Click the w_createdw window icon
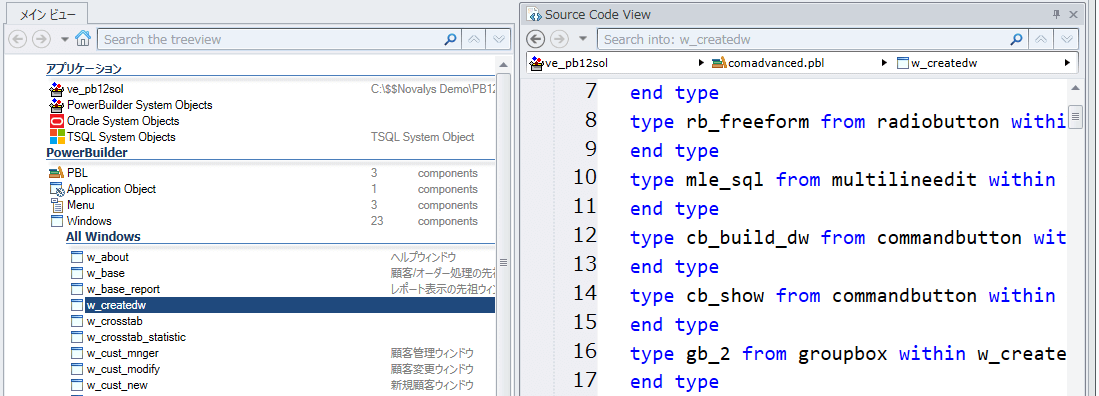This screenshot has width=1099, height=396. tap(77, 305)
